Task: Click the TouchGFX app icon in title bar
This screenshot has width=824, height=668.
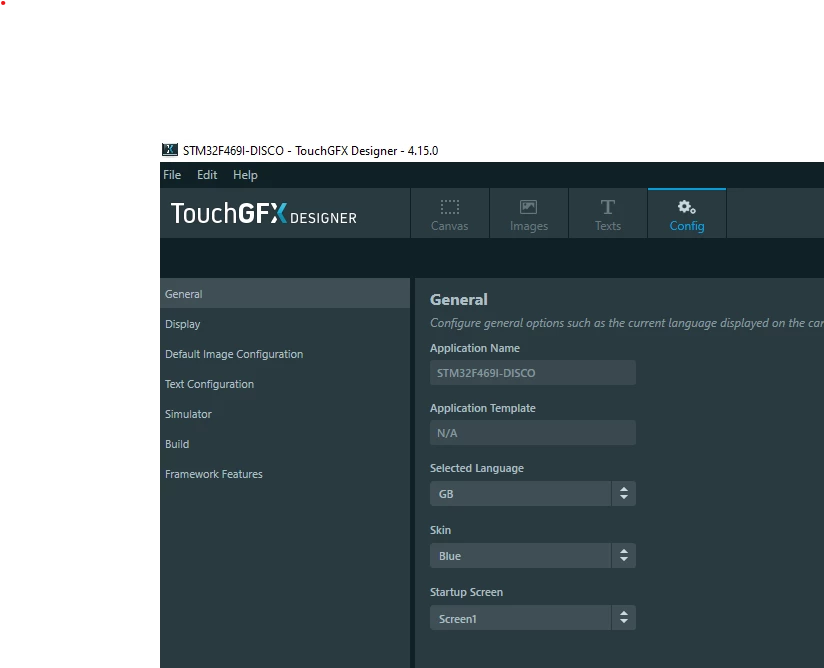Action: 169,150
